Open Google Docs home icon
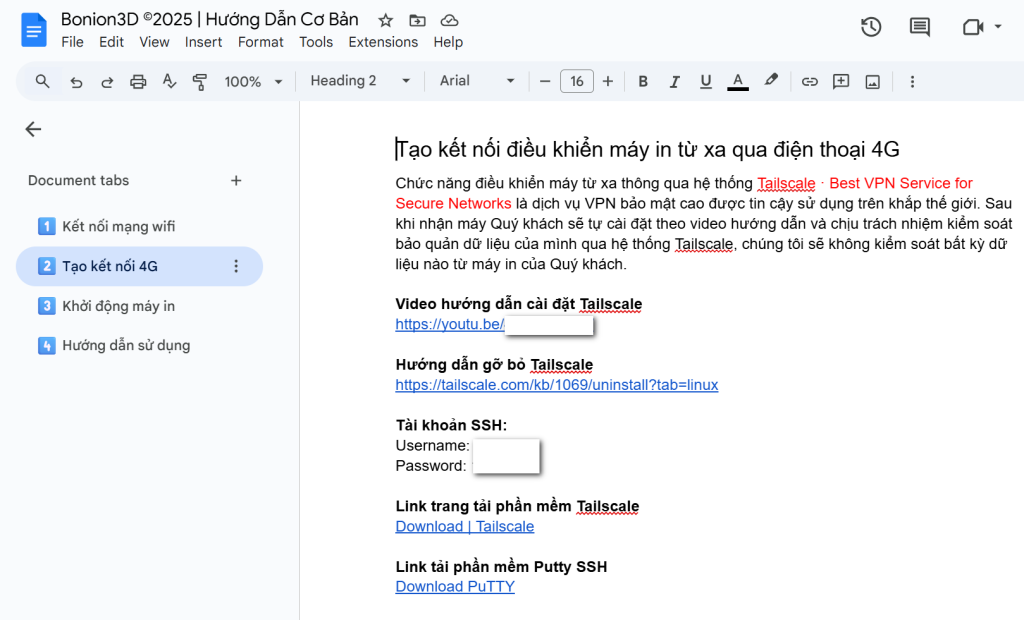The image size is (1024, 620). click(x=33, y=30)
